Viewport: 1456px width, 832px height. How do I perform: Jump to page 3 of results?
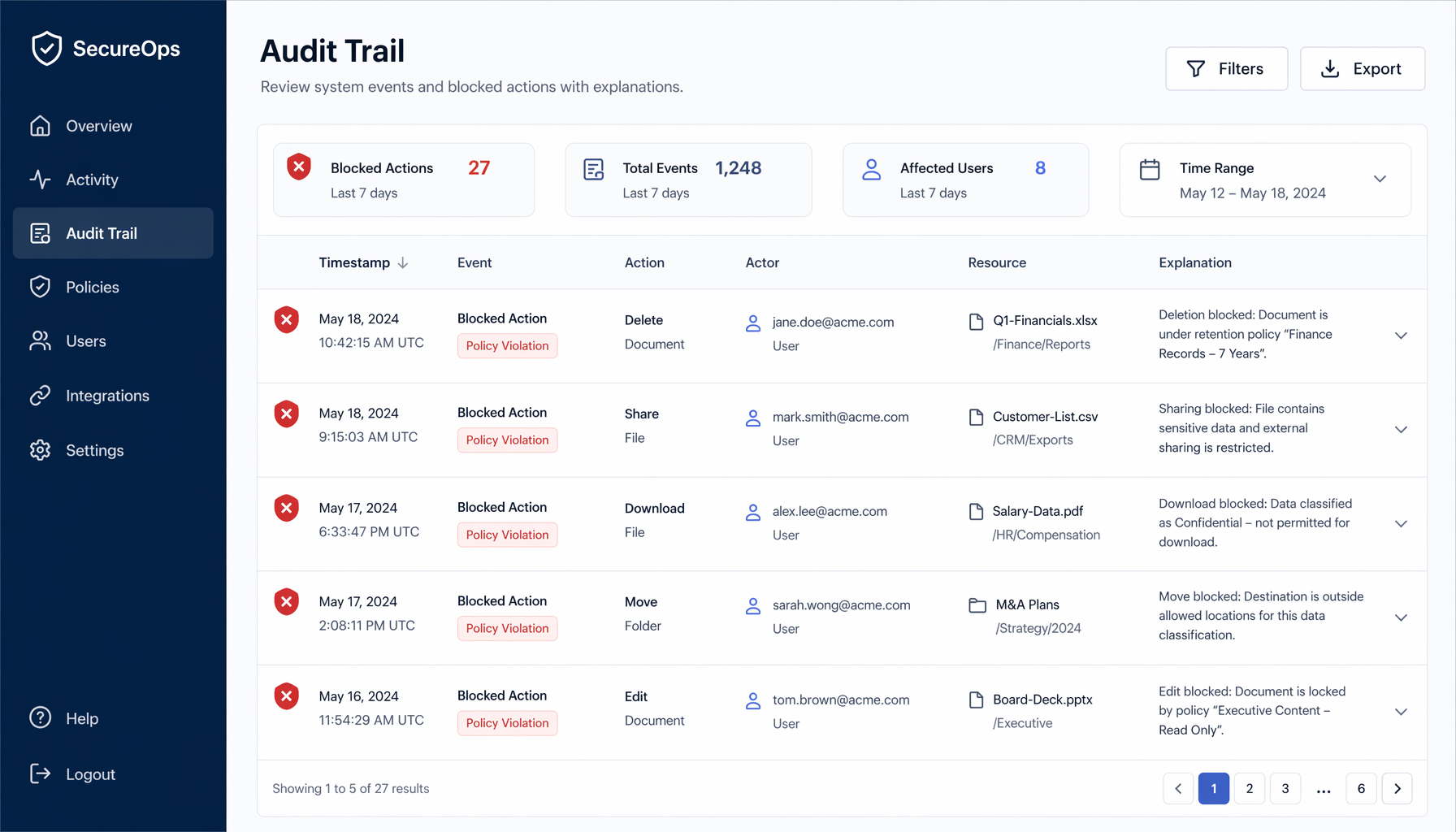[x=1285, y=788]
